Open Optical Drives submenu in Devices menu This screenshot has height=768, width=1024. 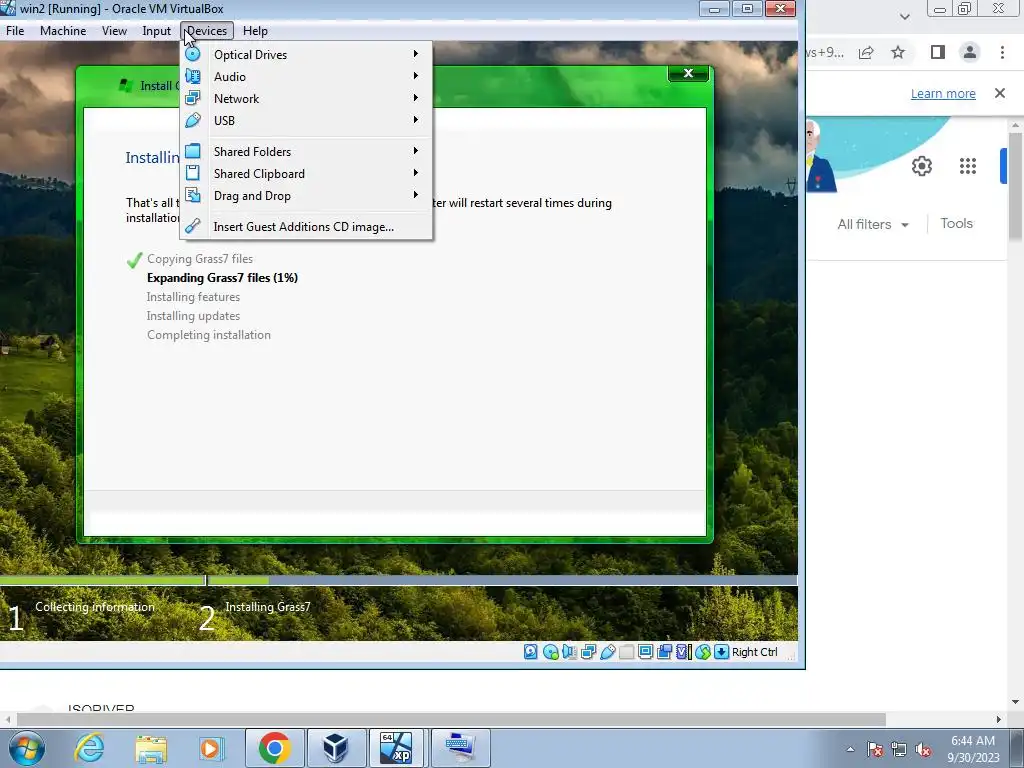pyautogui.click(x=306, y=54)
